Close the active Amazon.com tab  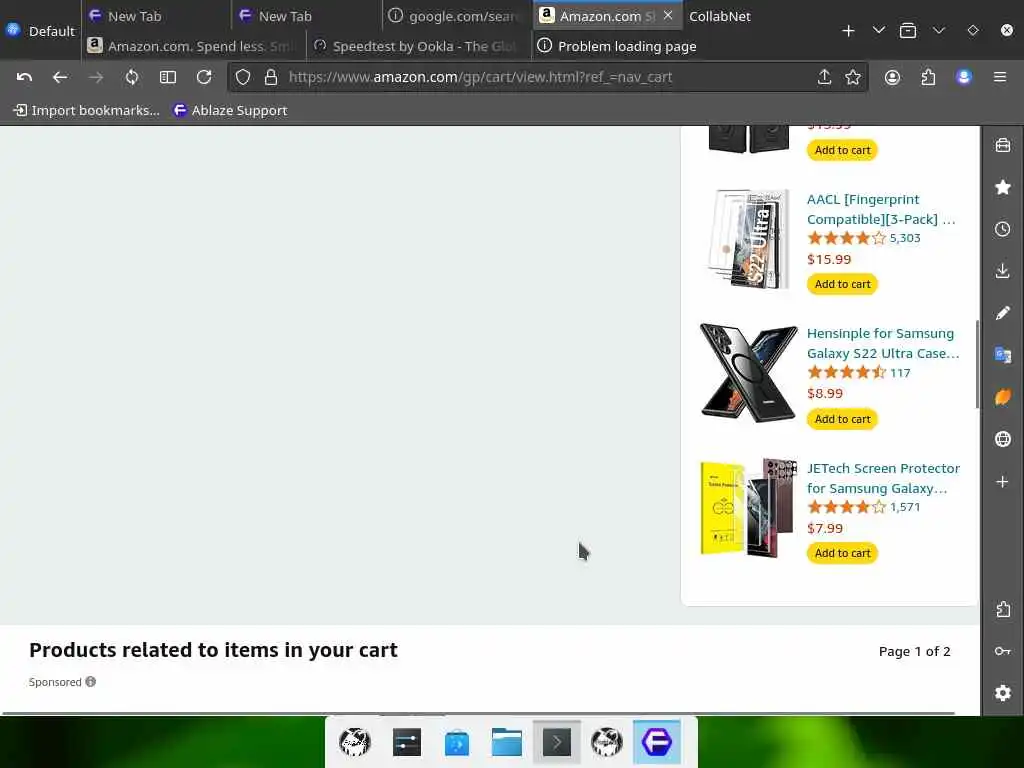[x=668, y=15]
